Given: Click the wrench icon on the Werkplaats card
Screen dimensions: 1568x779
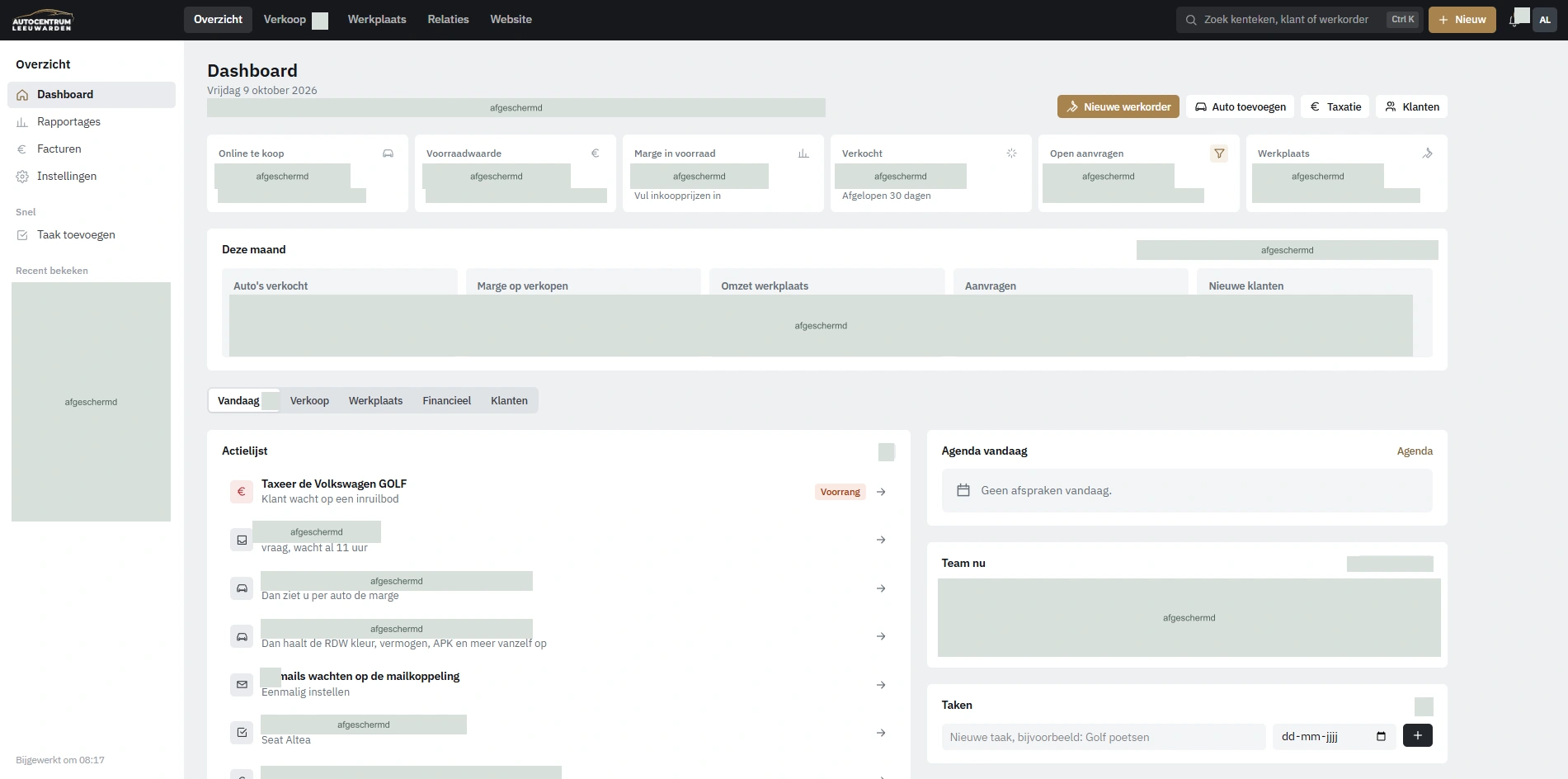Looking at the screenshot, I should 1427,153.
